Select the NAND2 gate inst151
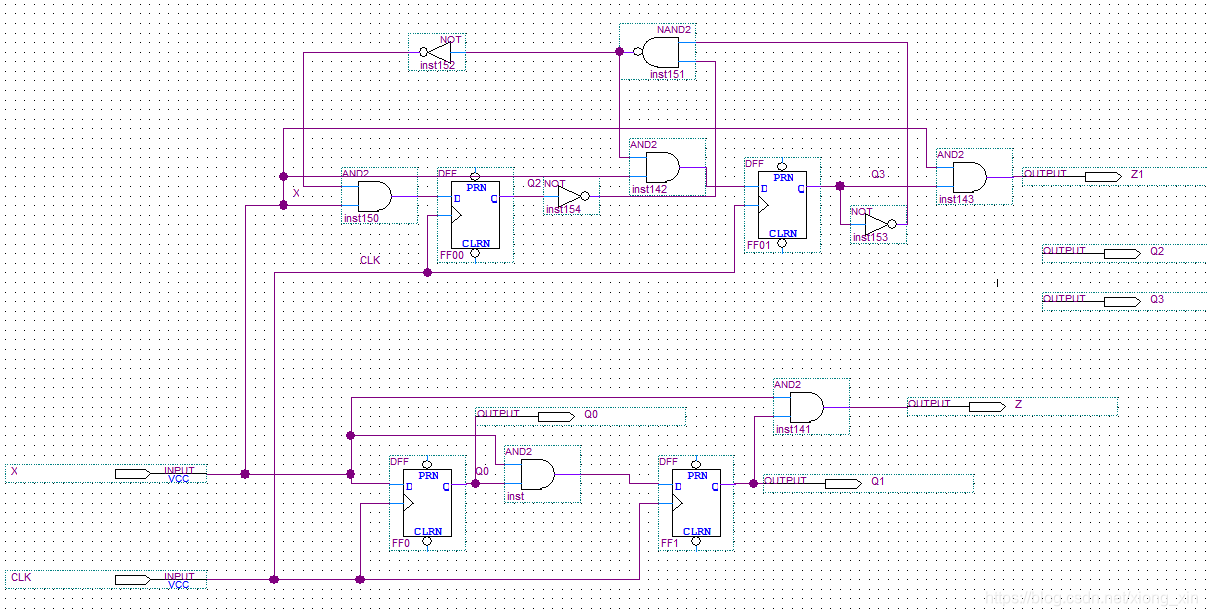1207x616 pixels. [x=657, y=52]
